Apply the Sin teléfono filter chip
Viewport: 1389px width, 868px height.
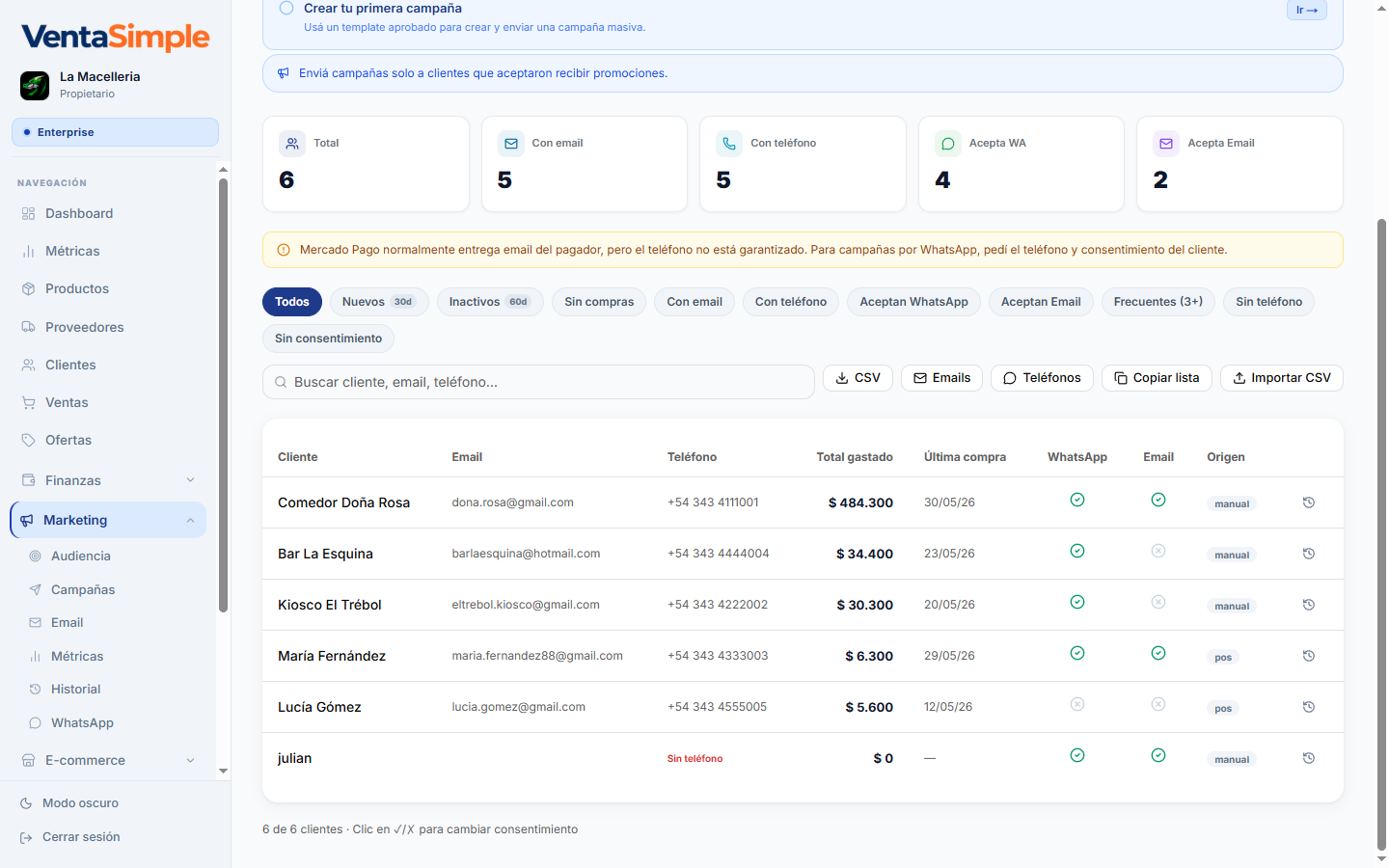coord(1269,302)
